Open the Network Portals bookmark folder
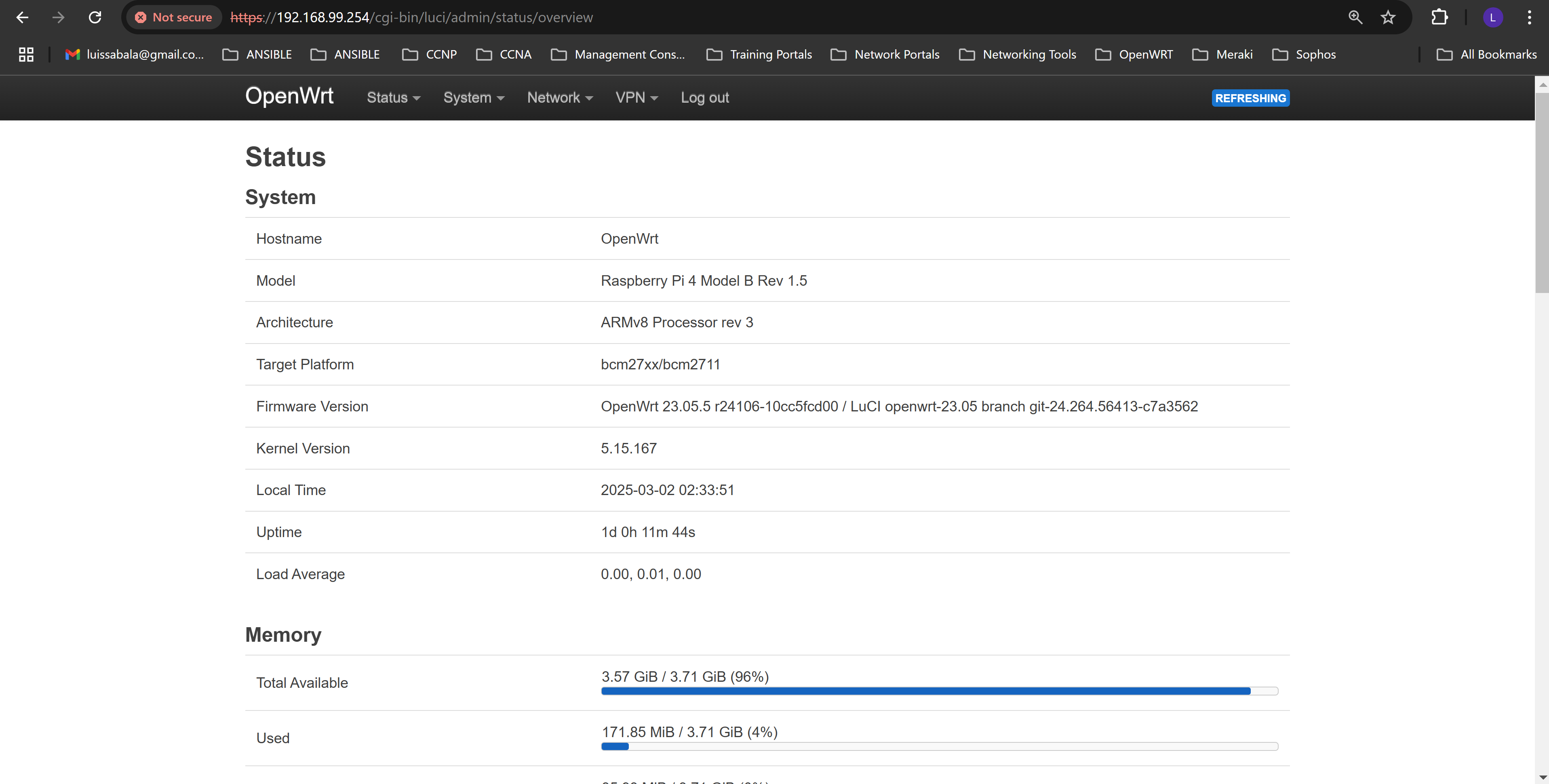Viewport: 1549px width, 784px height. (885, 55)
